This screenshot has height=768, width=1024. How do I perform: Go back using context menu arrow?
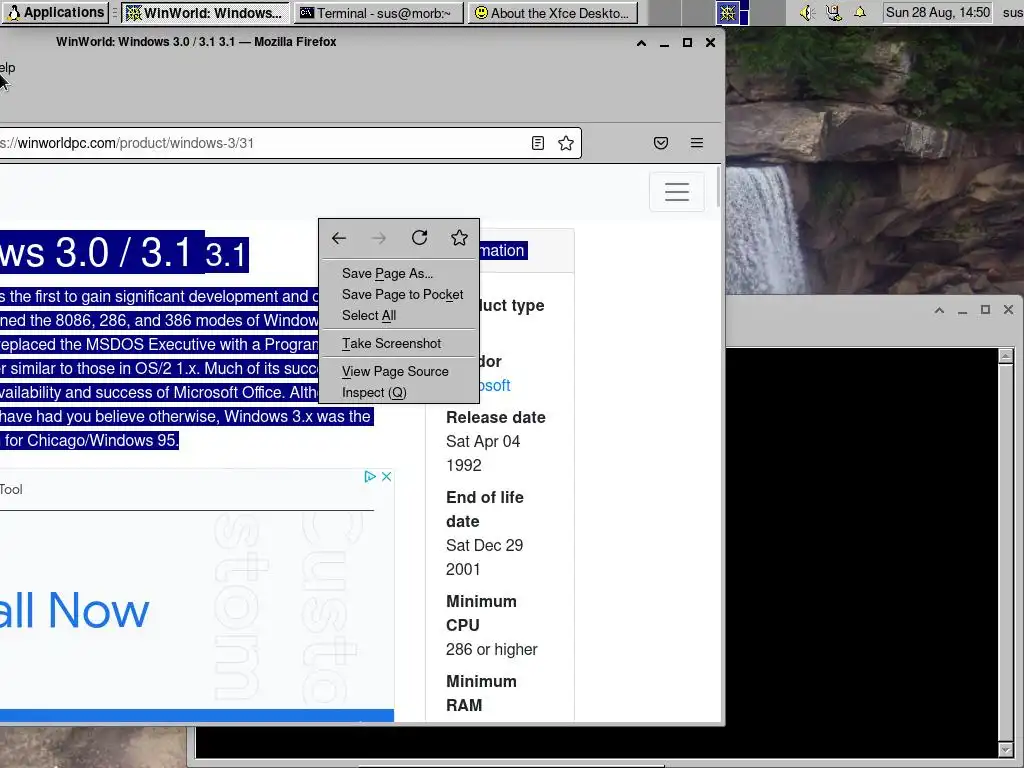(338, 238)
